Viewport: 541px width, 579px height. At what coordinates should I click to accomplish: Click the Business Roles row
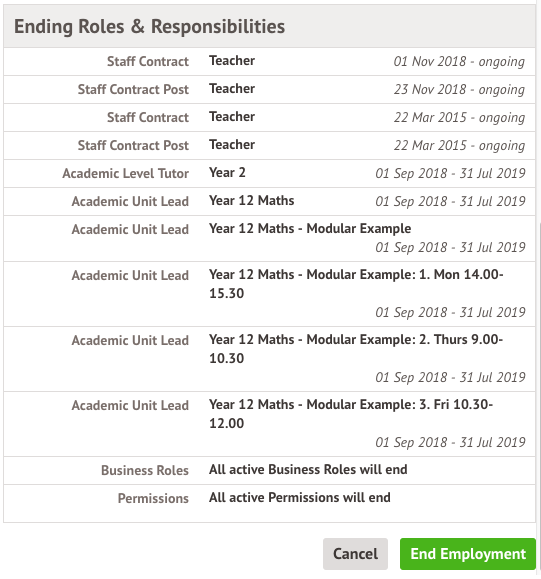tap(270, 470)
